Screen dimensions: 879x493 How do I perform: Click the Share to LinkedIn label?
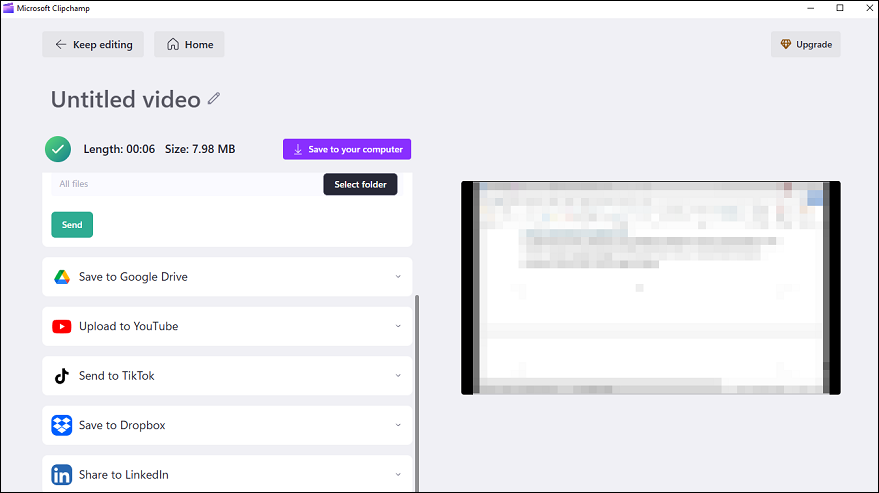coord(124,474)
